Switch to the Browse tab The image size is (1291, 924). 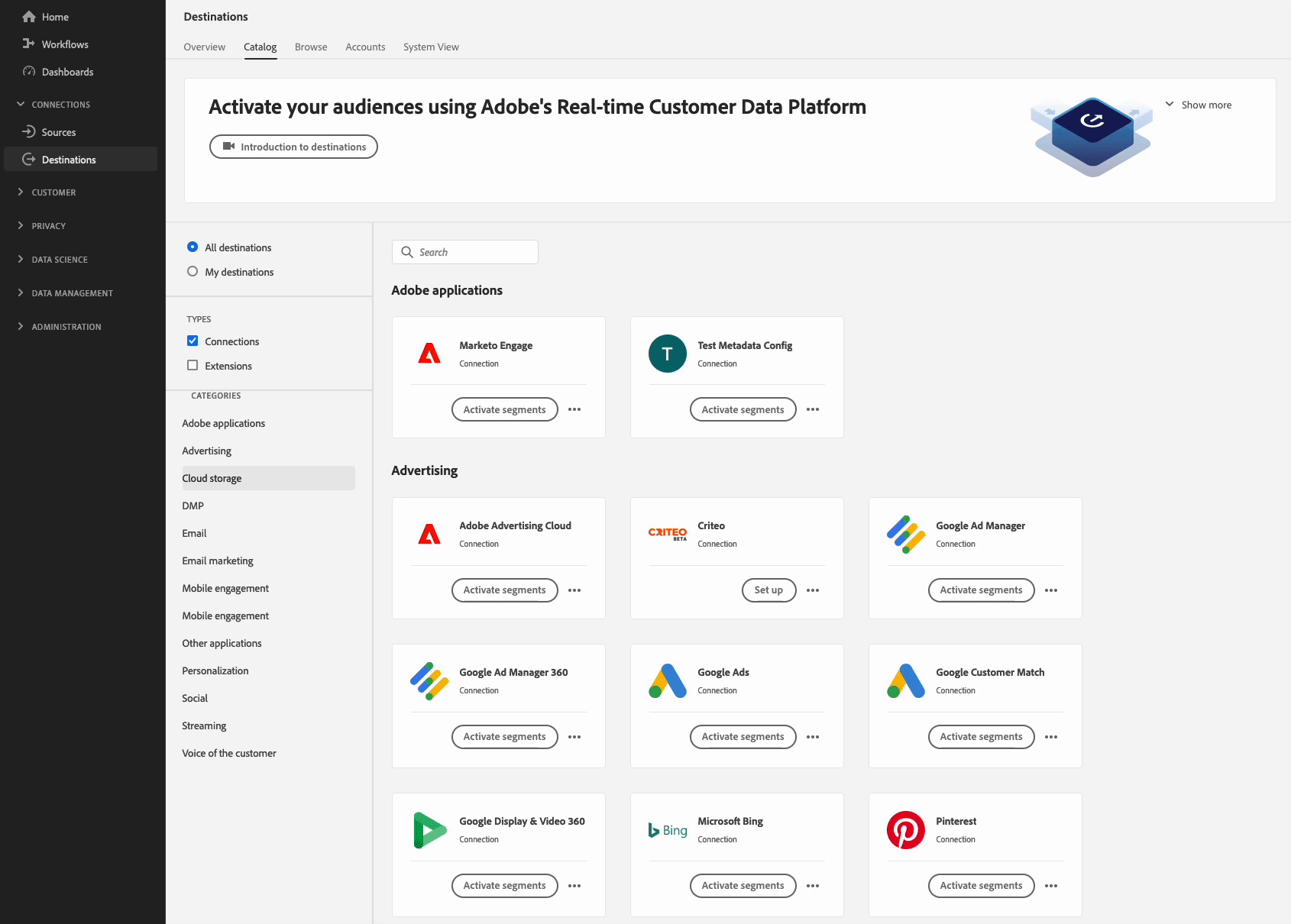tap(310, 47)
